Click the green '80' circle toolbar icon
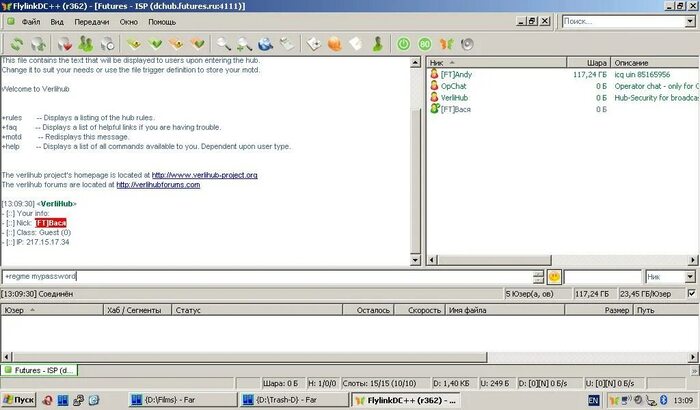 click(x=425, y=43)
